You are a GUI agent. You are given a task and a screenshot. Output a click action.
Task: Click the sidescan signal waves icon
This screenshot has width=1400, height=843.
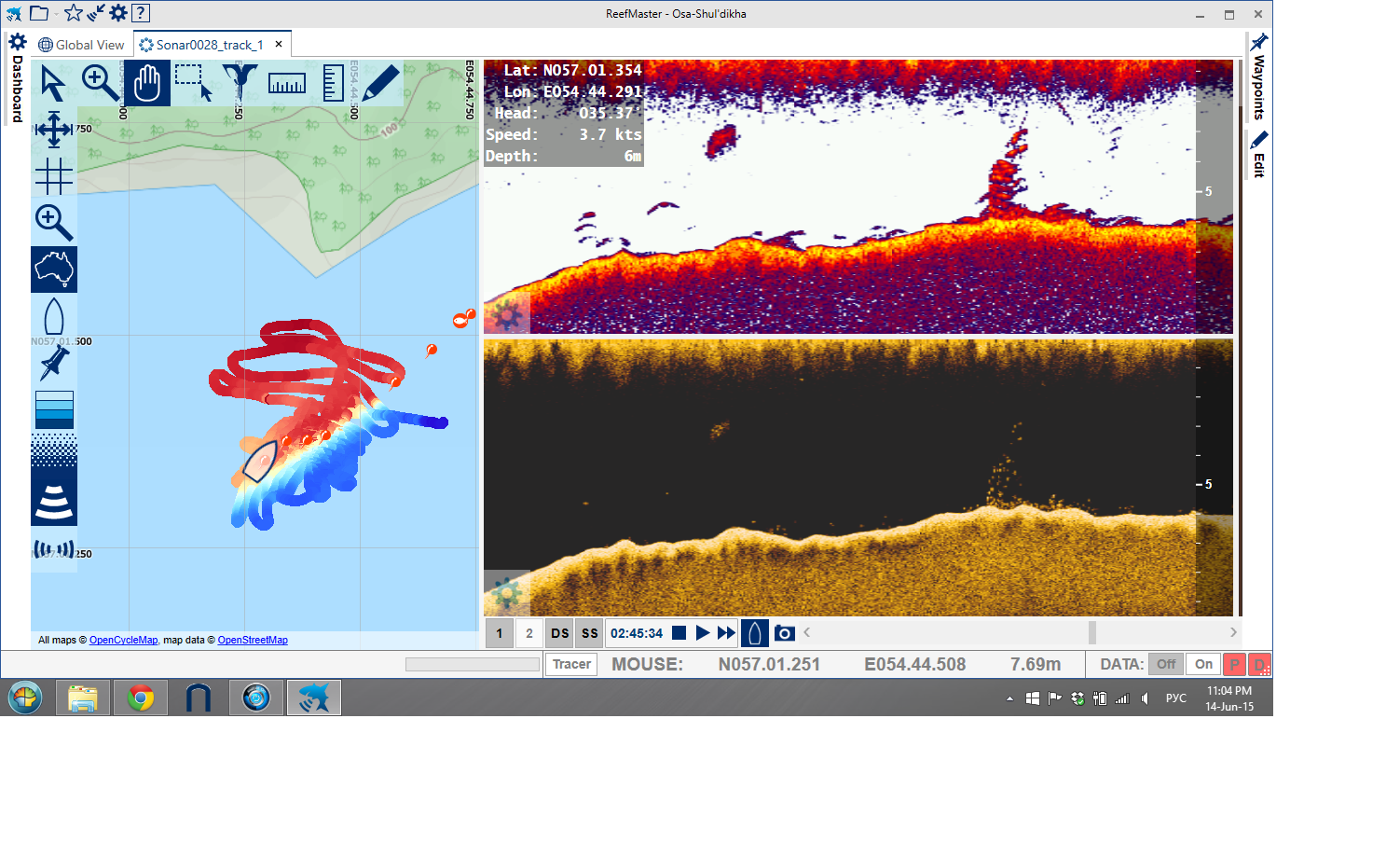pos(54,549)
